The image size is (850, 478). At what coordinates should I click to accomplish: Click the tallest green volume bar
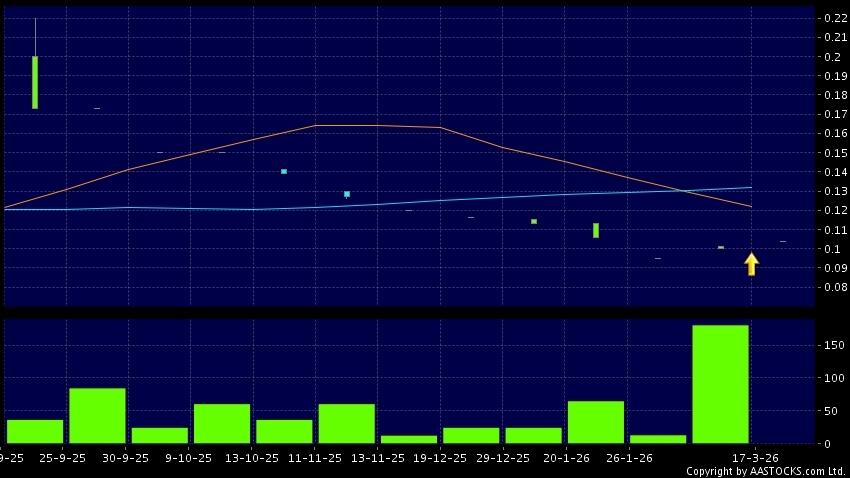coord(720,384)
